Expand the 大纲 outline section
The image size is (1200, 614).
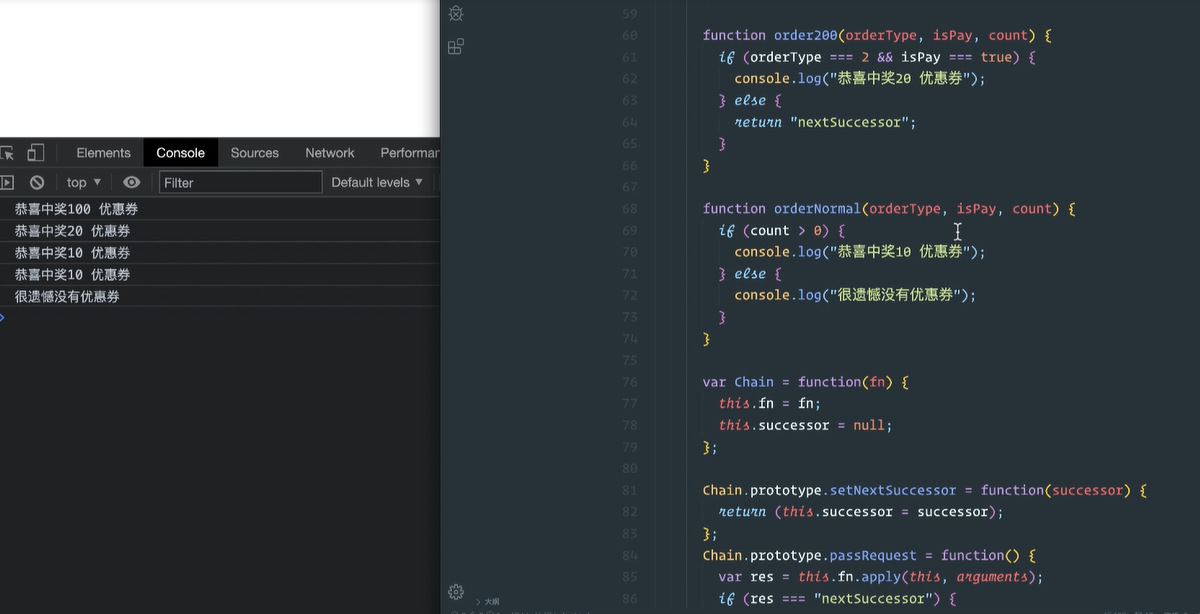[488, 602]
